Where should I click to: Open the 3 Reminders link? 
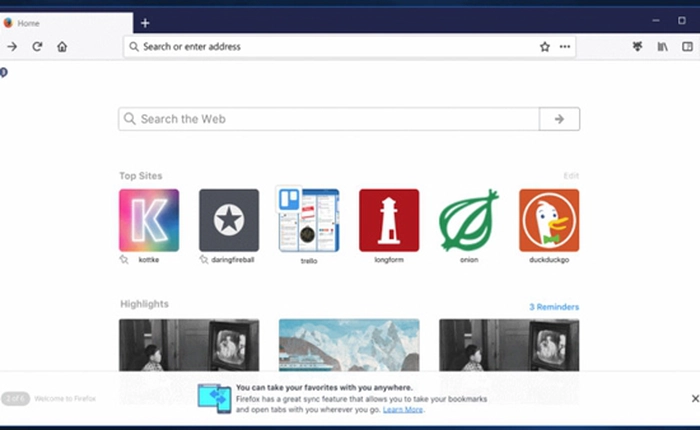click(x=554, y=307)
